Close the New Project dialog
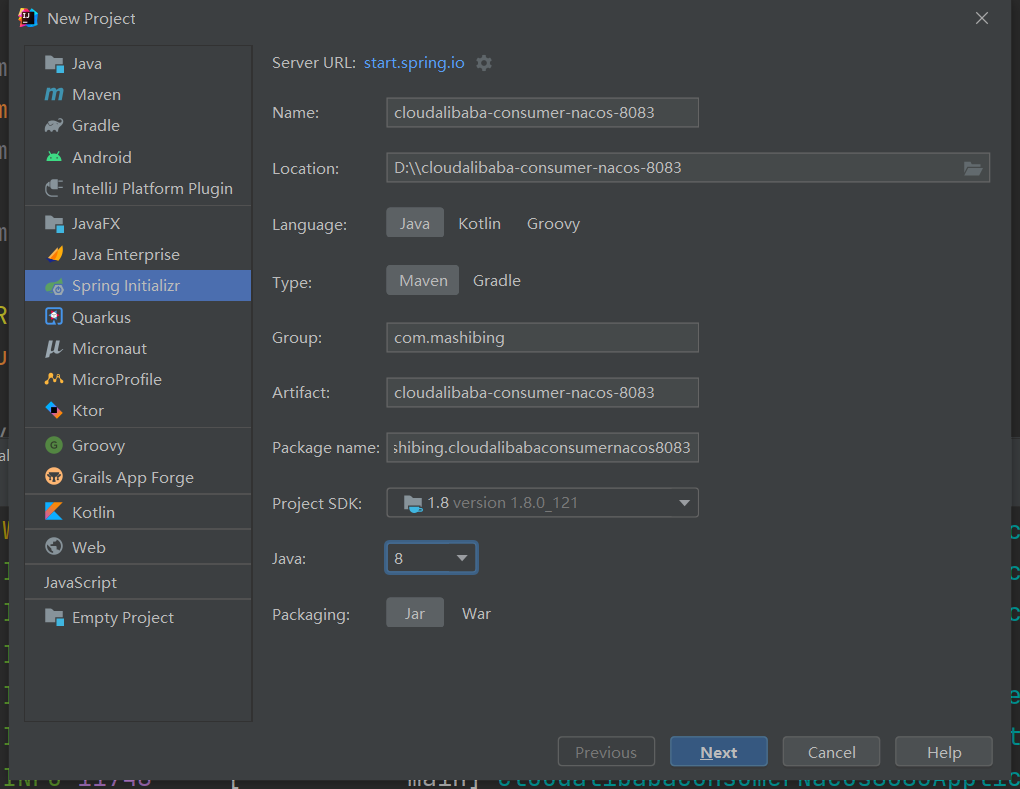This screenshot has width=1020, height=789. [x=982, y=18]
